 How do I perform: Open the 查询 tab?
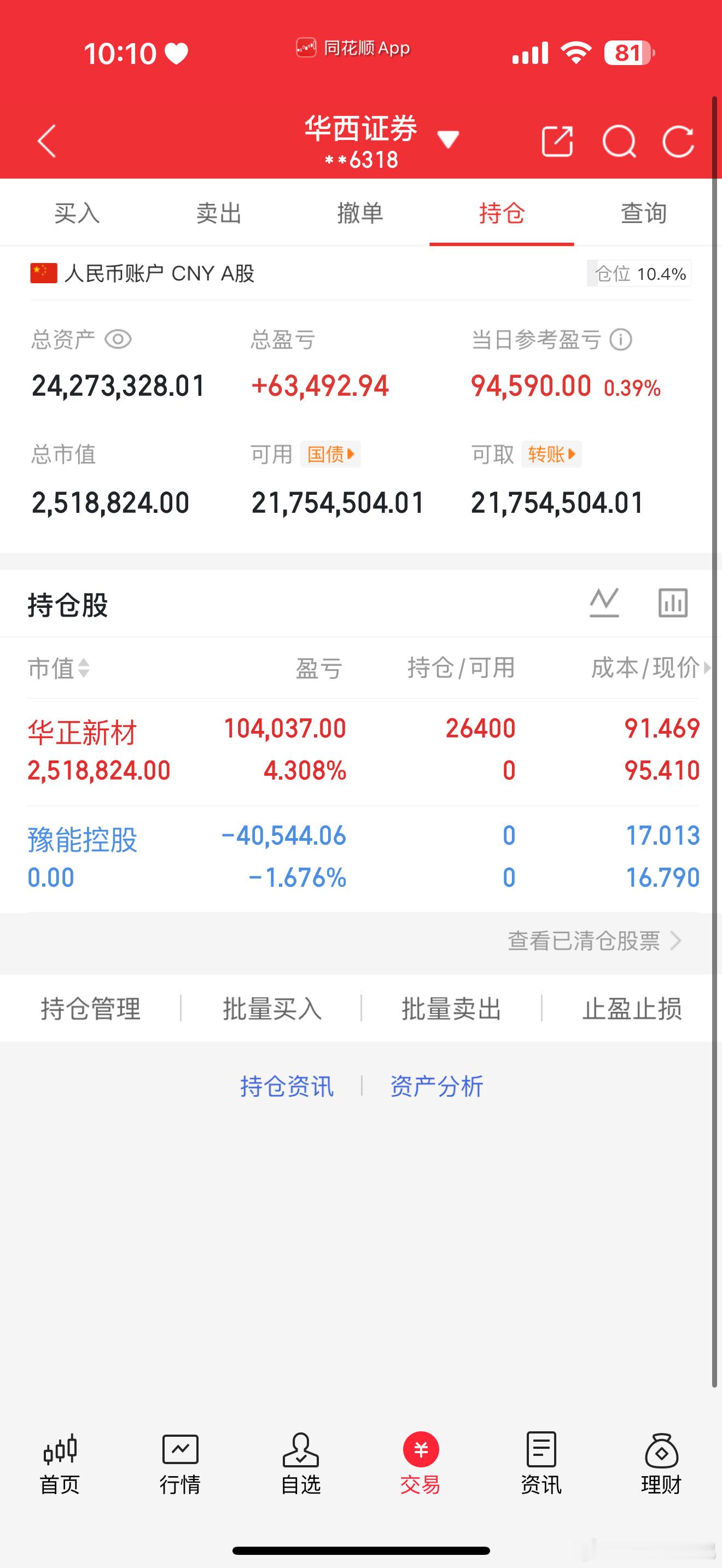(x=643, y=213)
